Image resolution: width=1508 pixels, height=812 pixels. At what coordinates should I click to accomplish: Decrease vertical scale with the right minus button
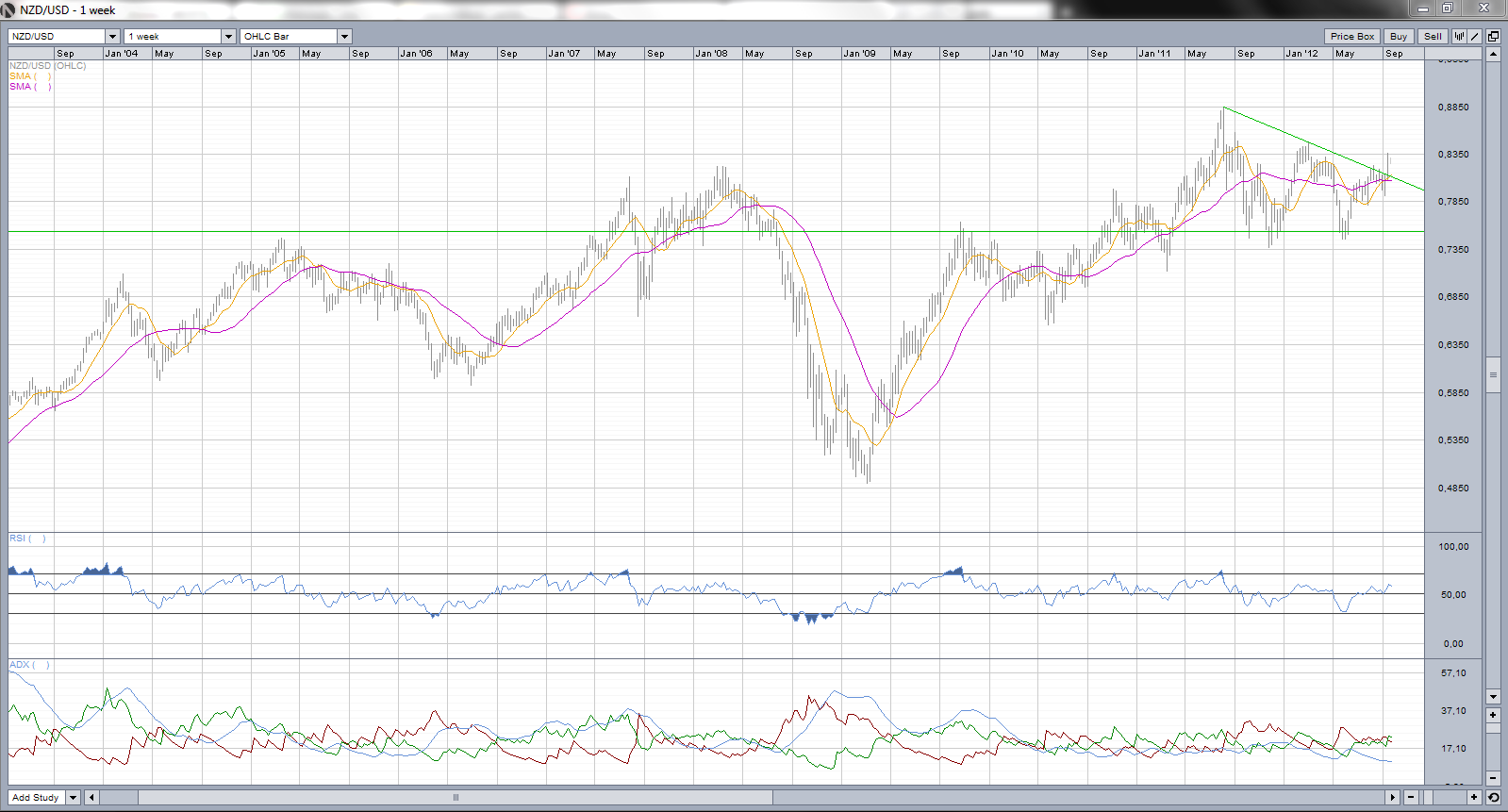(1493, 778)
